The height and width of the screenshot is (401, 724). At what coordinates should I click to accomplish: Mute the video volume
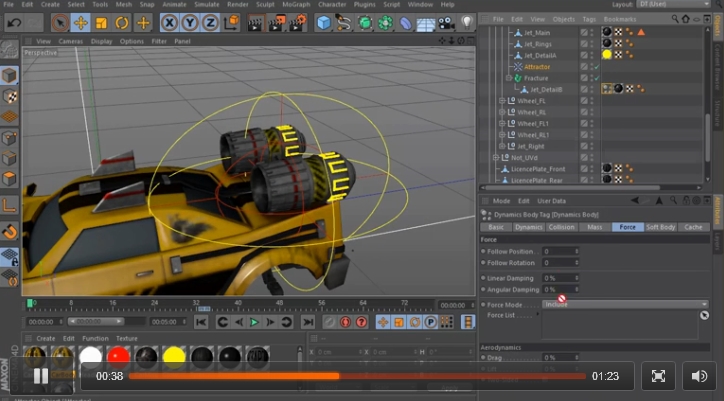coord(699,376)
